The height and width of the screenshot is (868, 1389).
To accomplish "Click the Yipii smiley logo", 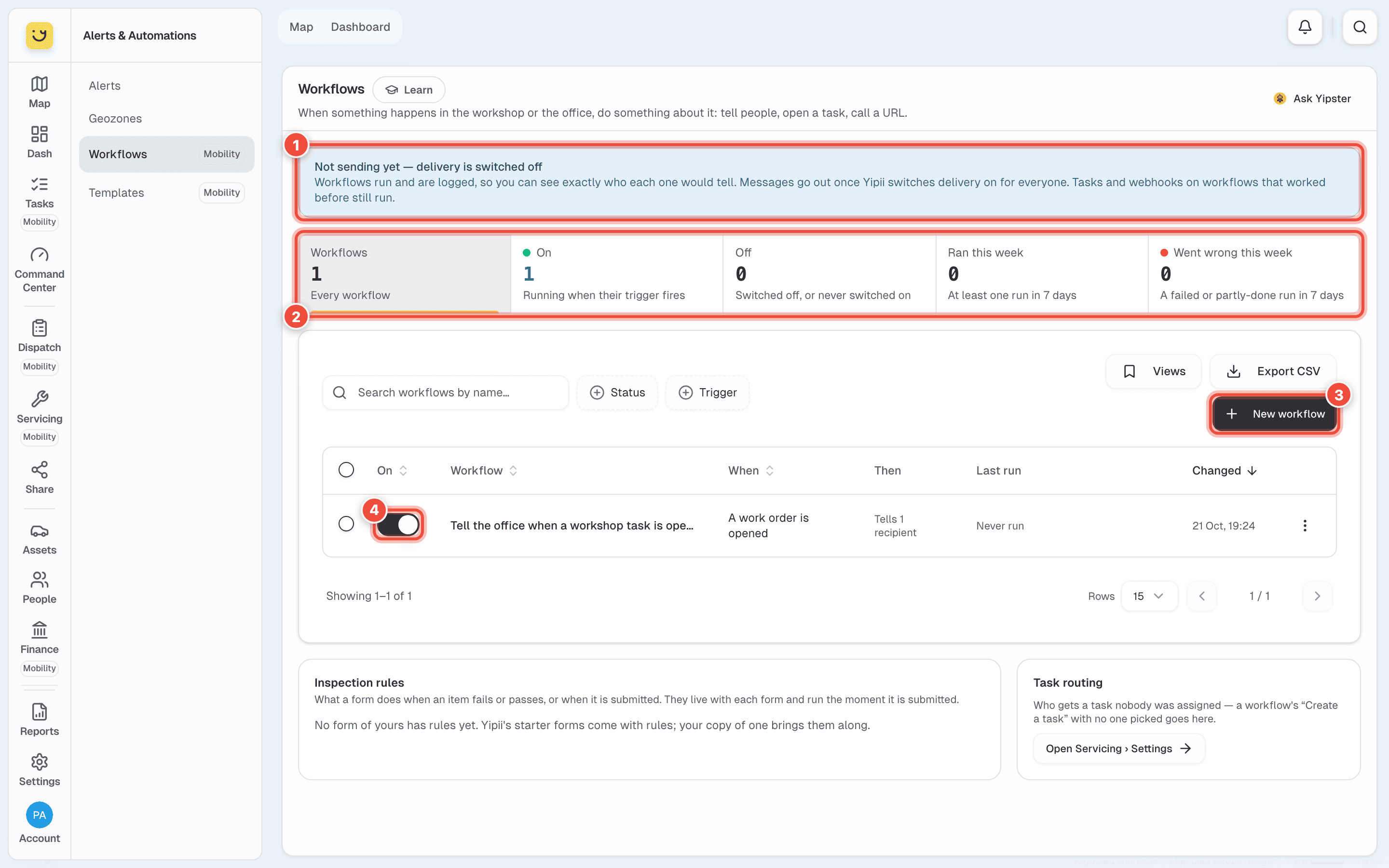I will (x=39, y=36).
